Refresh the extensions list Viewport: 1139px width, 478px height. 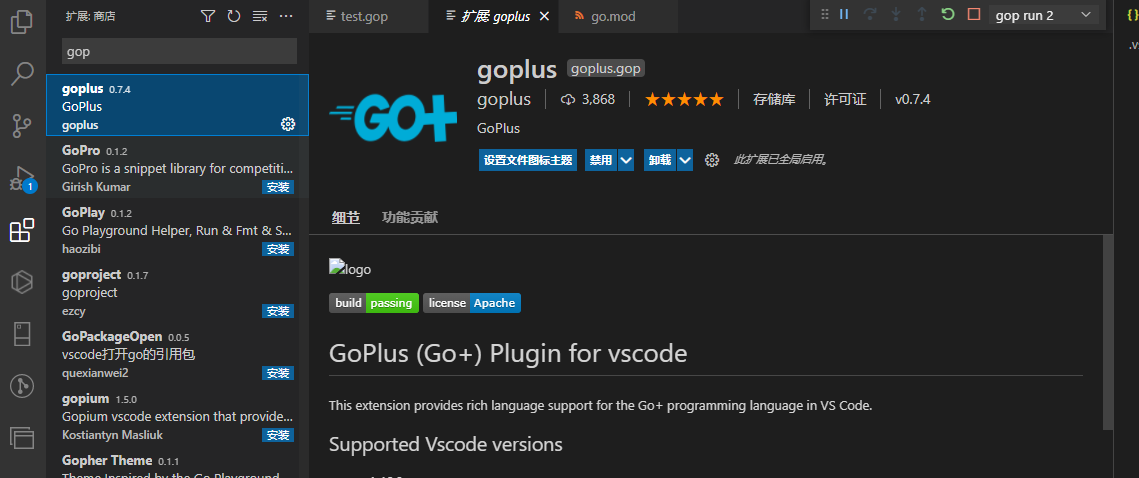(x=234, y=15)
